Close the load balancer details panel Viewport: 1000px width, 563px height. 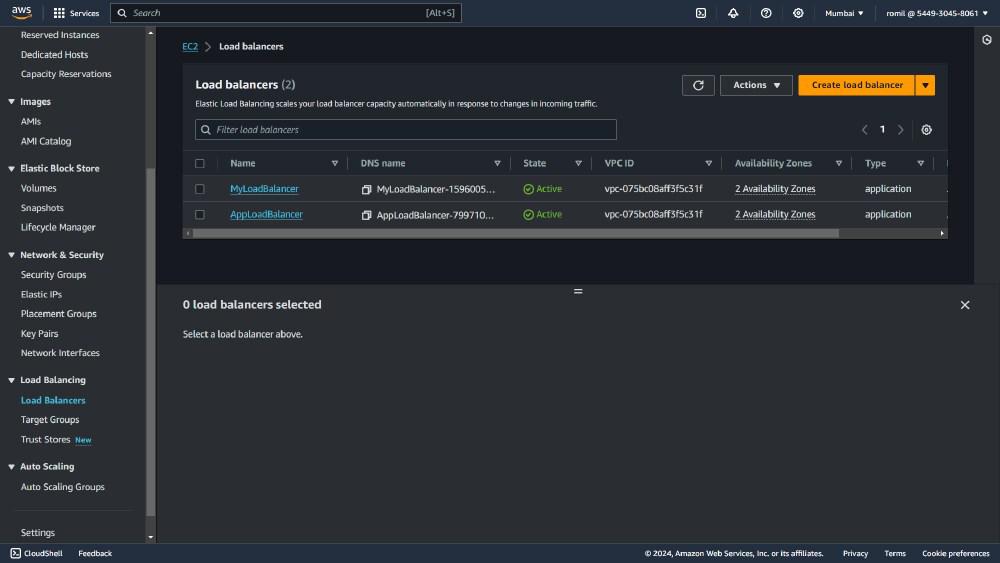tap(964, 305)
